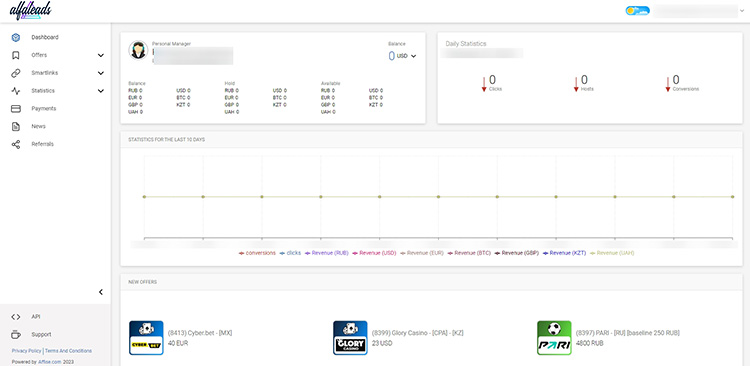This screenshot has height=366, width=750.
Task: Click the Smartlinks chain icon
Action: click(16, 73)
